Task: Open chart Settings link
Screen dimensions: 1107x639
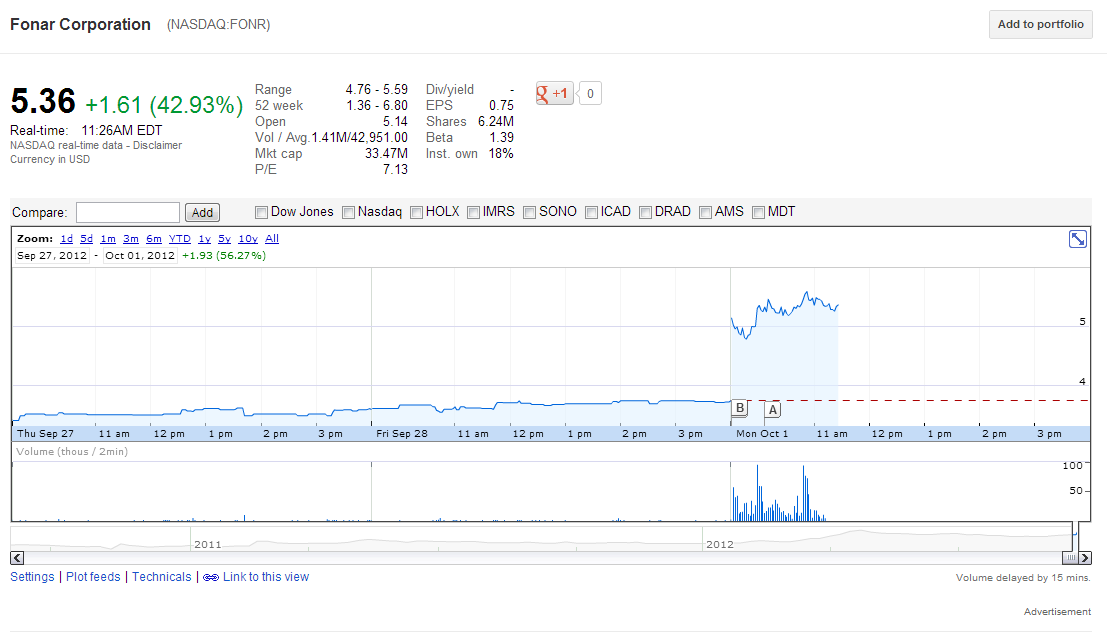Action: coord(32,577)
